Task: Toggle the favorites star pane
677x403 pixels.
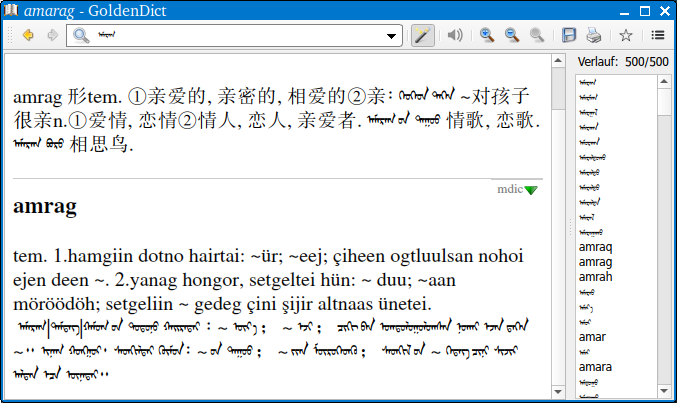Action: [x=626, y=35]
